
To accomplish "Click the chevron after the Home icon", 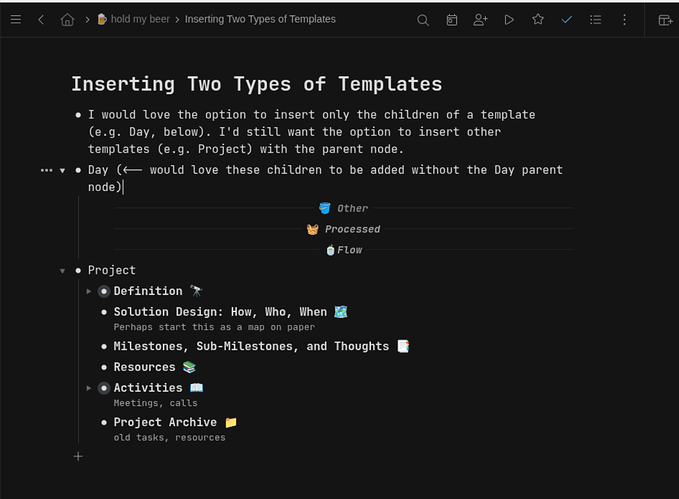I will pyautogui.click(x=87, y=19).
